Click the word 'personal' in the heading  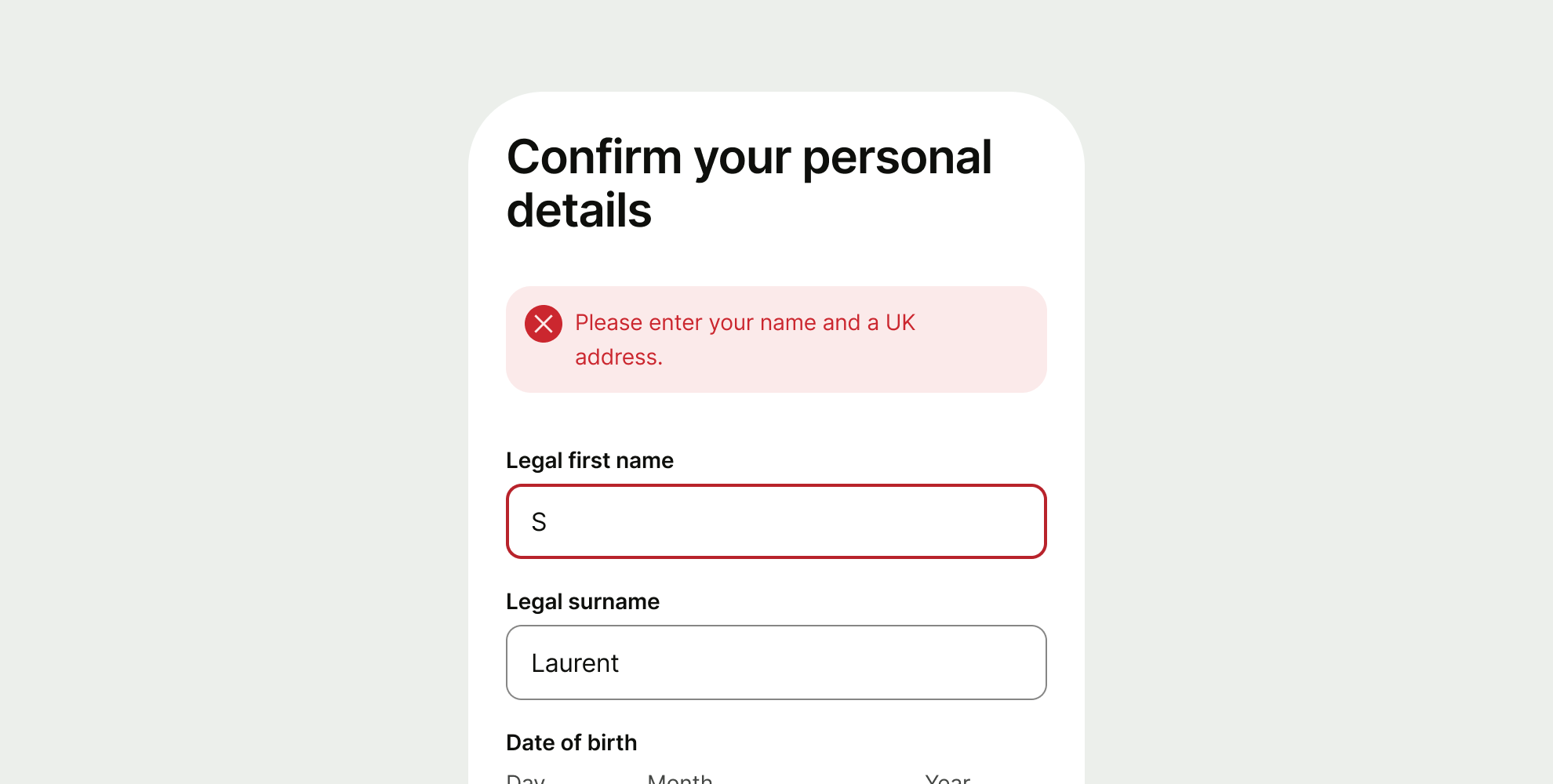pyautogui.click(x=897, y=157)
